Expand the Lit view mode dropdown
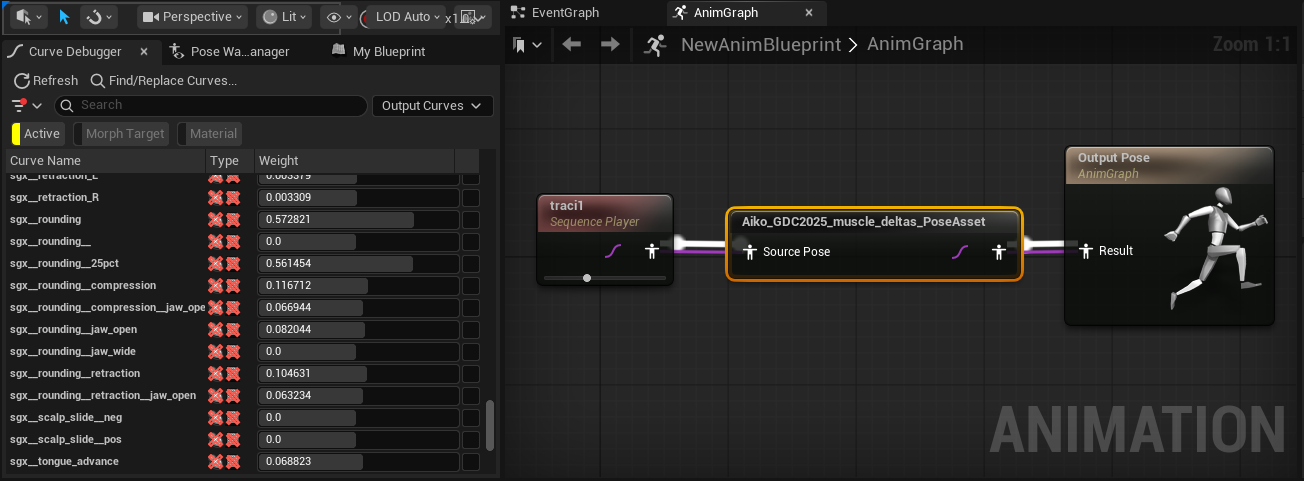This screenshot has height=481, width=1304. (x=283, y=17)
